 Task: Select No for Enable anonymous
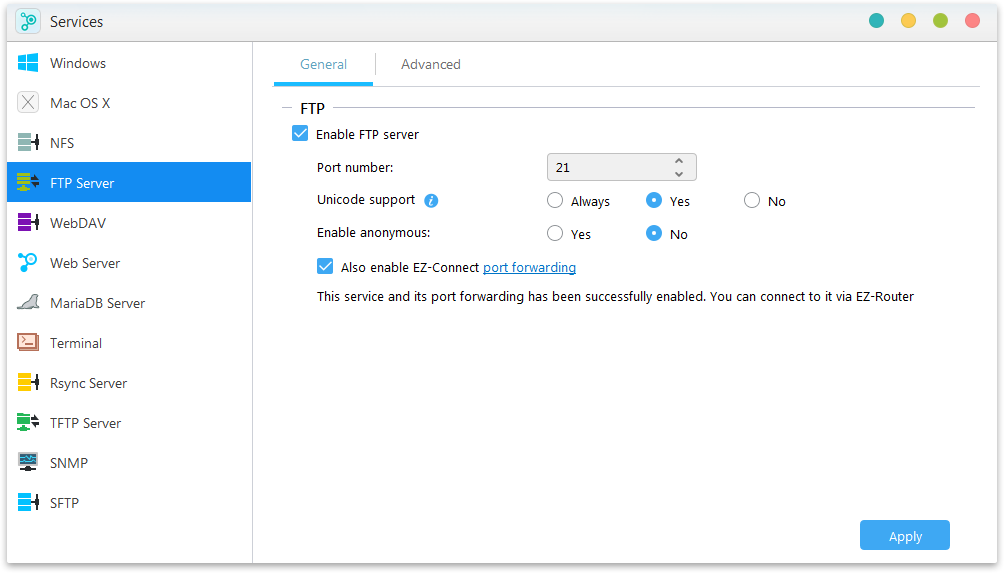pos(654,233)
